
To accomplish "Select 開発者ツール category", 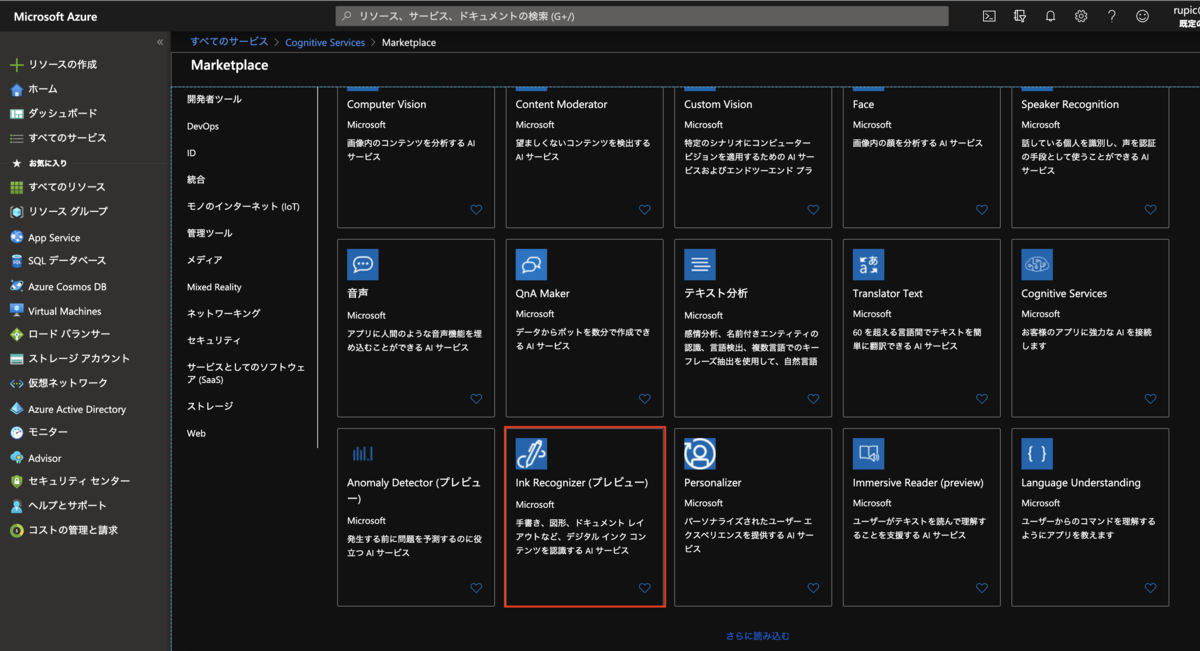I will 214,99.
